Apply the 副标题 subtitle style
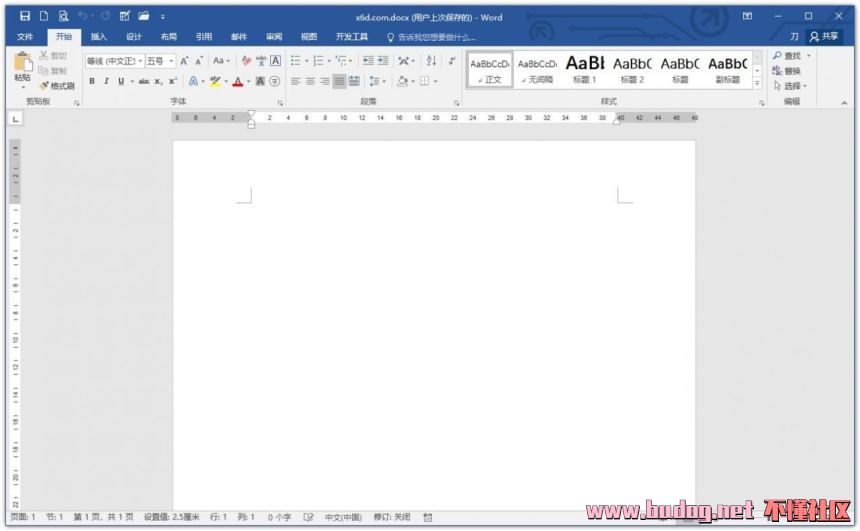The image size is (860, 531). (727, 70)
